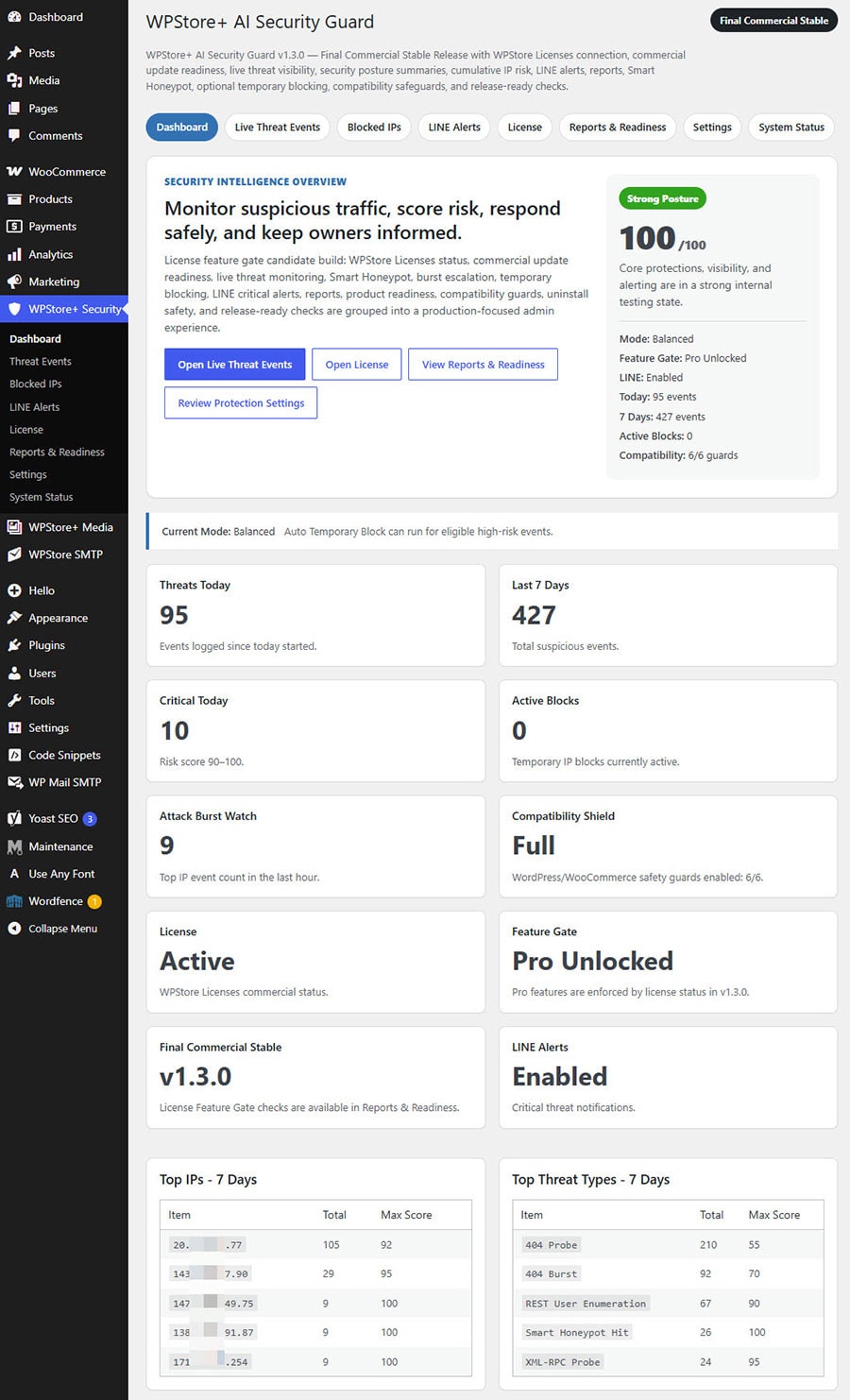Click the Final Commercial Stable badge
Image resolution: width=850 pixels, height=1400 pixels.
773,21
